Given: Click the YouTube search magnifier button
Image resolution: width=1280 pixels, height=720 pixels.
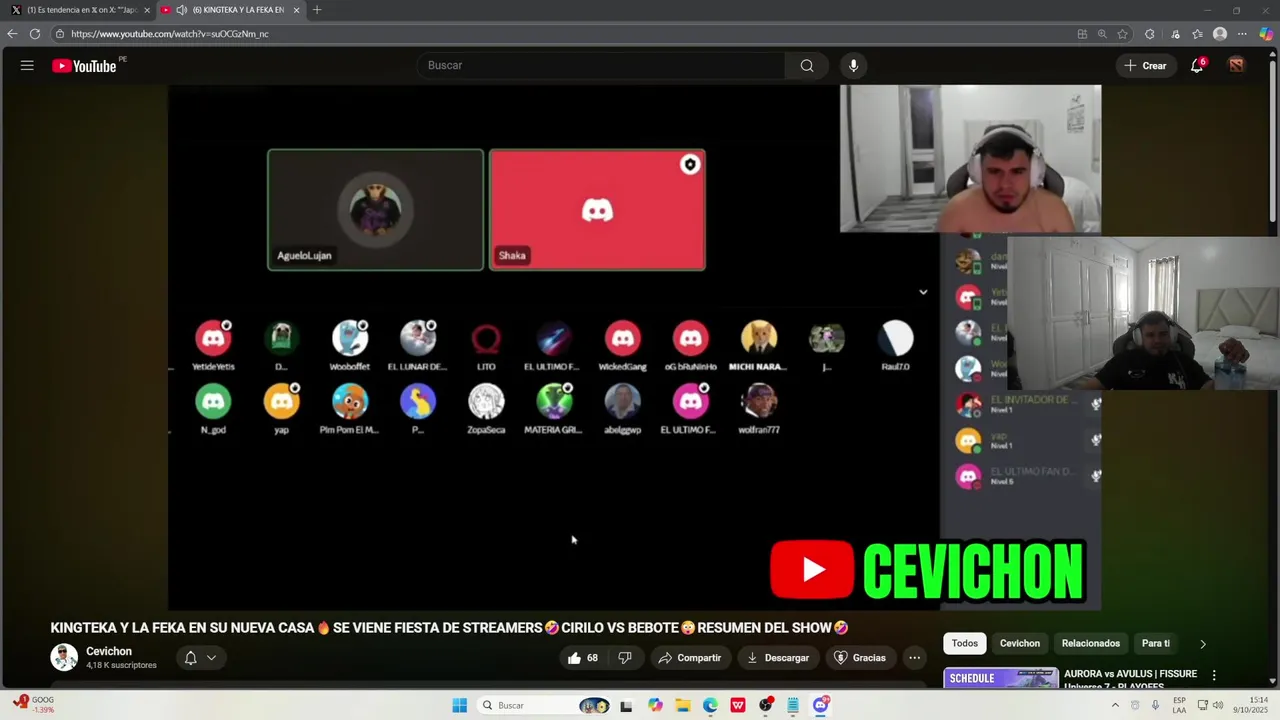Looking at the screenshot, I should coord(807,66).
